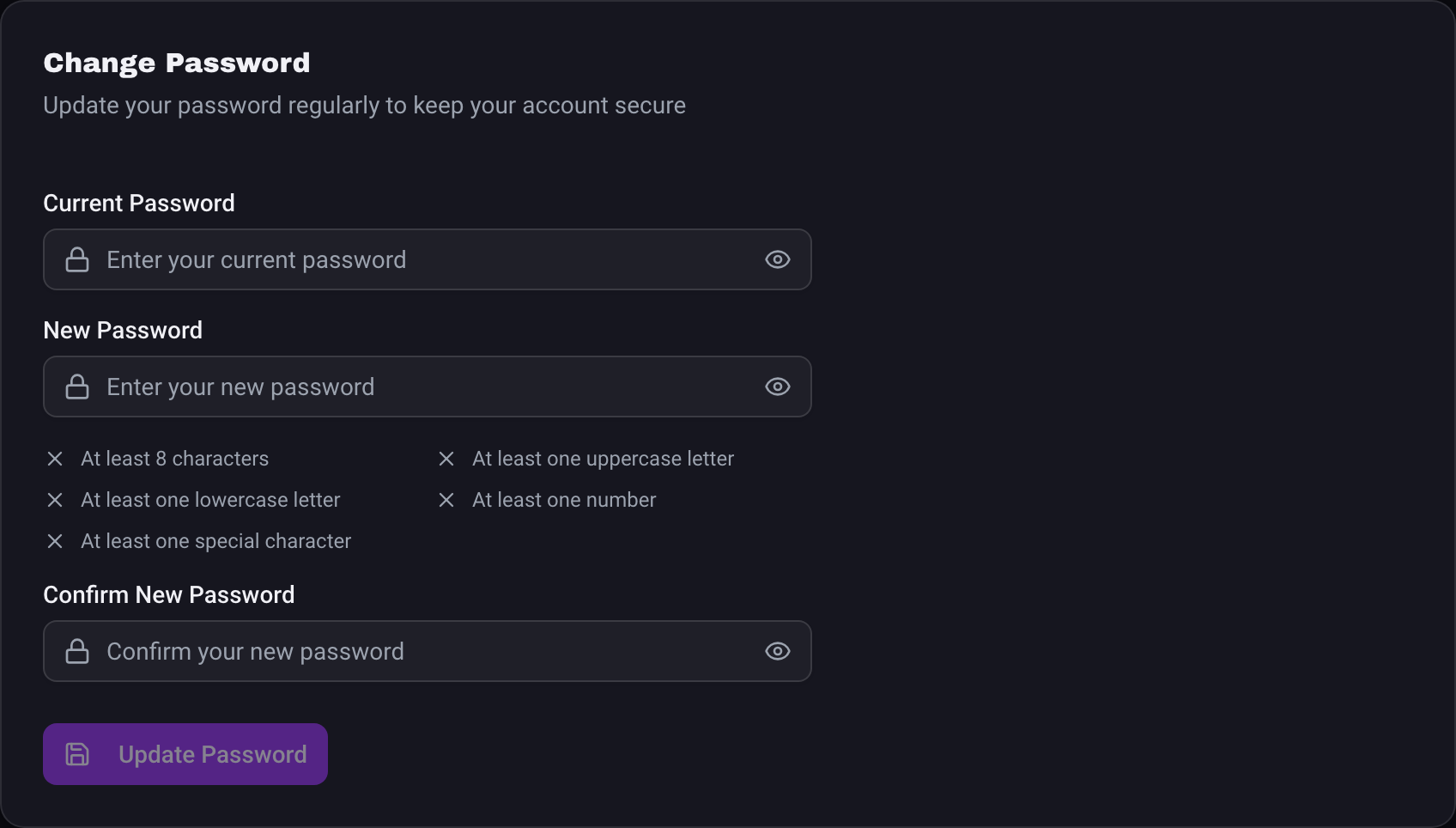
Task: Focus the Confirm your new password input
Action: tap(428, 651)
